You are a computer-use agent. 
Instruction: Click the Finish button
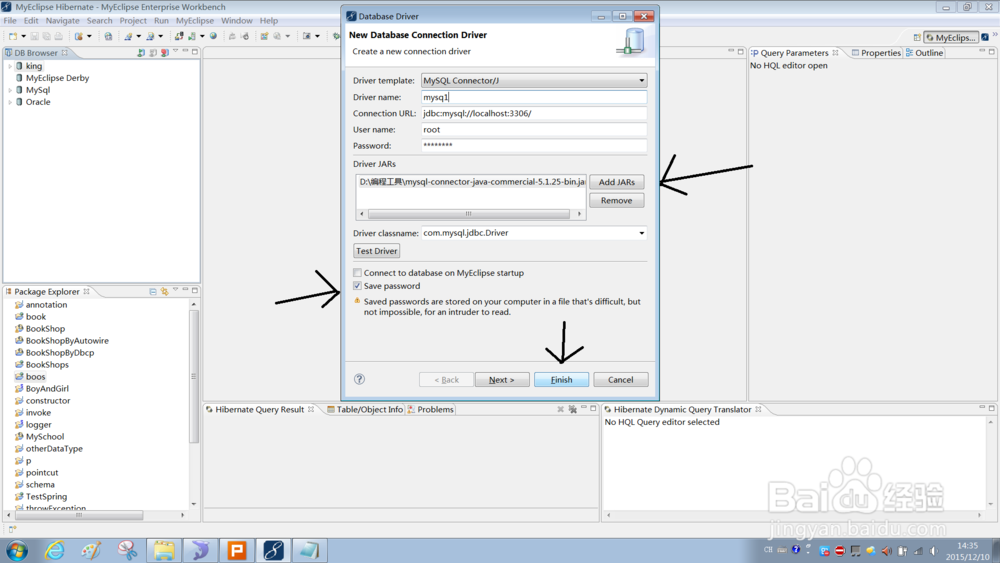pos(561,379)
